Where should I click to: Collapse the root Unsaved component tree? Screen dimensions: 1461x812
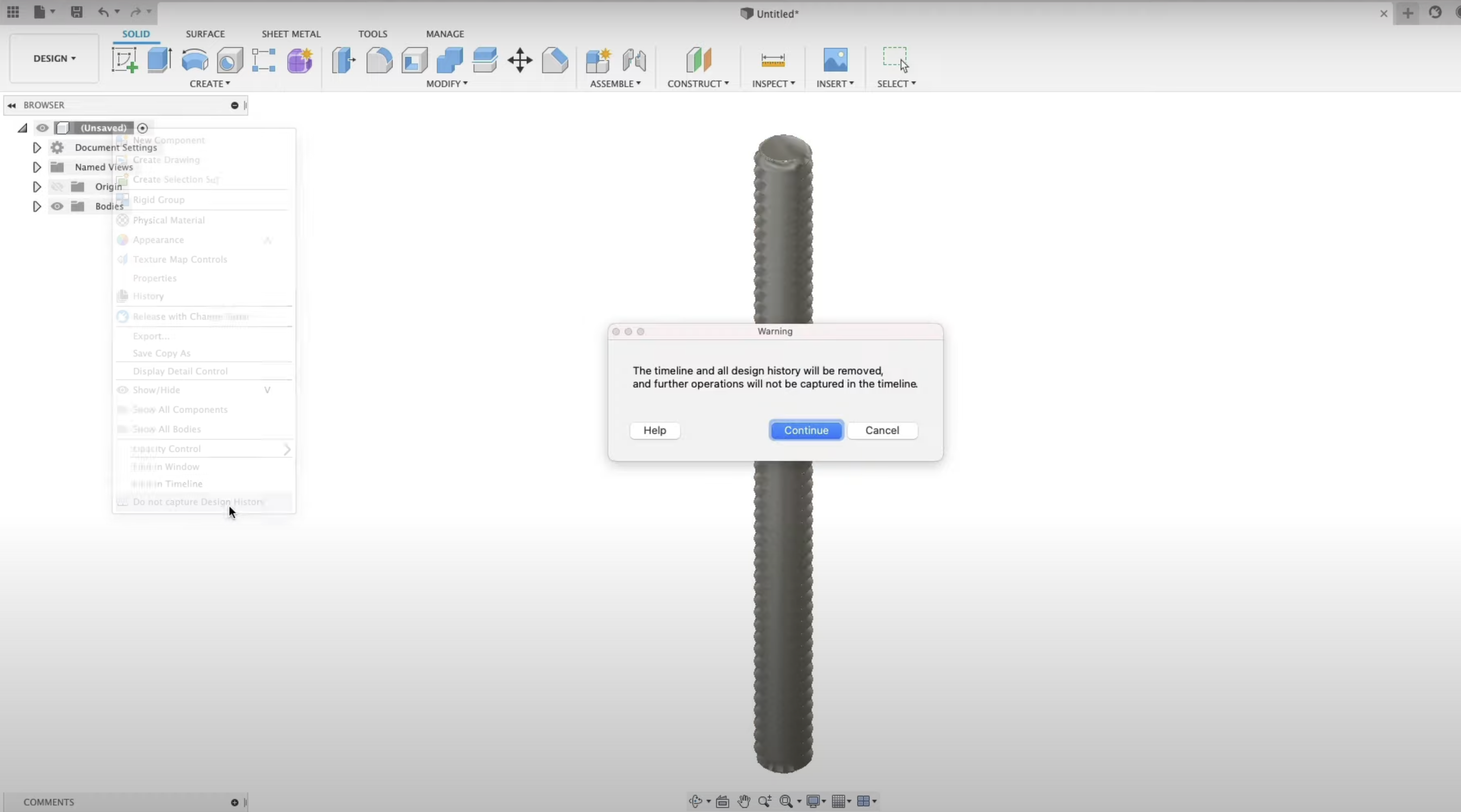[x=23, y=128]
